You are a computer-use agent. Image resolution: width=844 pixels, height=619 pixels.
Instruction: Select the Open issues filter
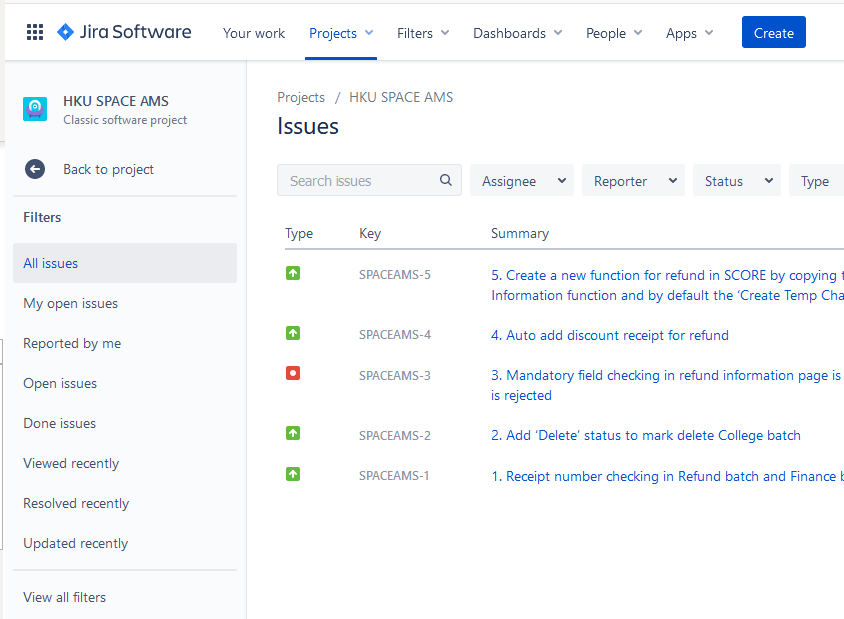pyautogui.click(x=125, y=383)
